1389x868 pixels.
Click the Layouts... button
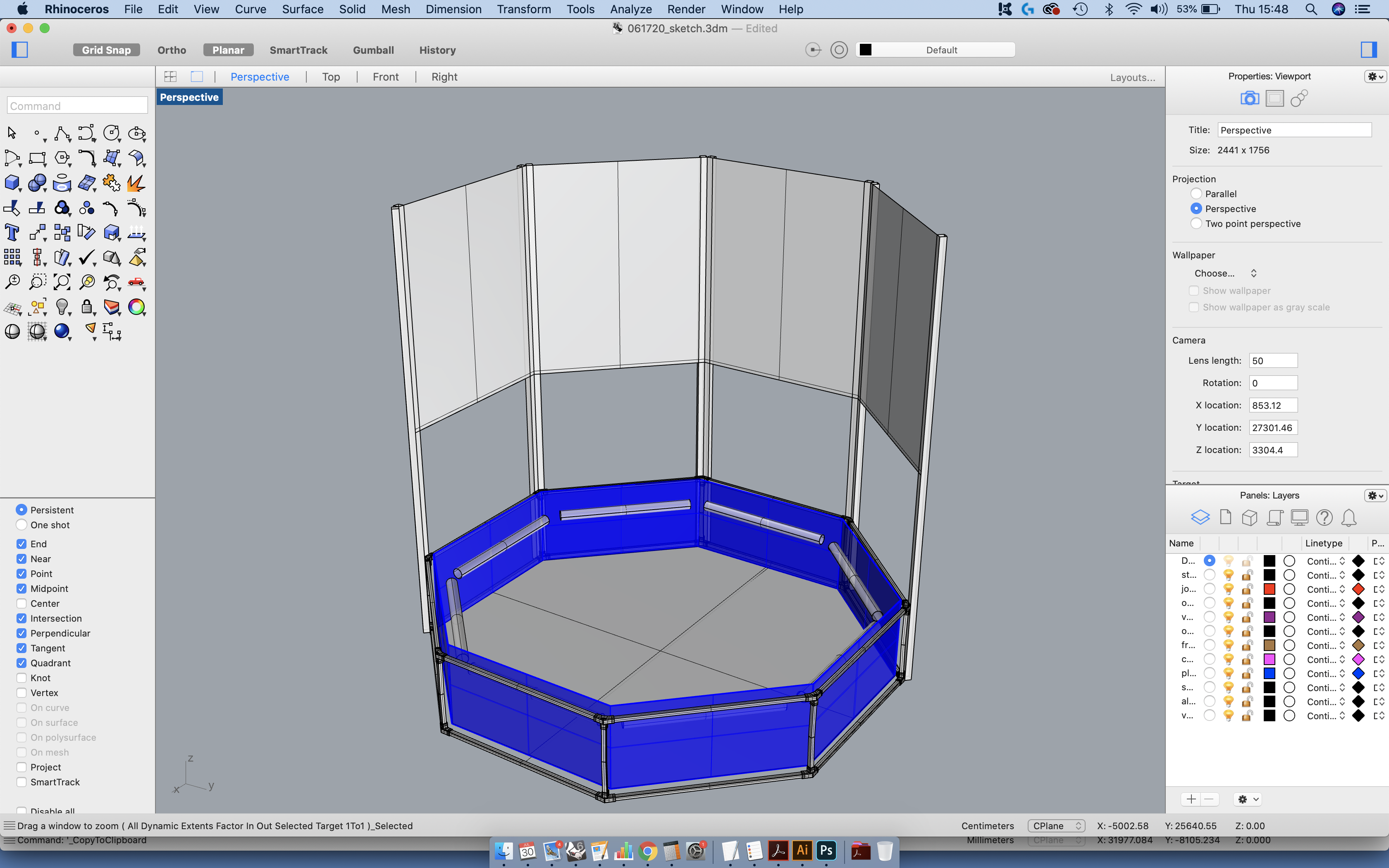1132,78
